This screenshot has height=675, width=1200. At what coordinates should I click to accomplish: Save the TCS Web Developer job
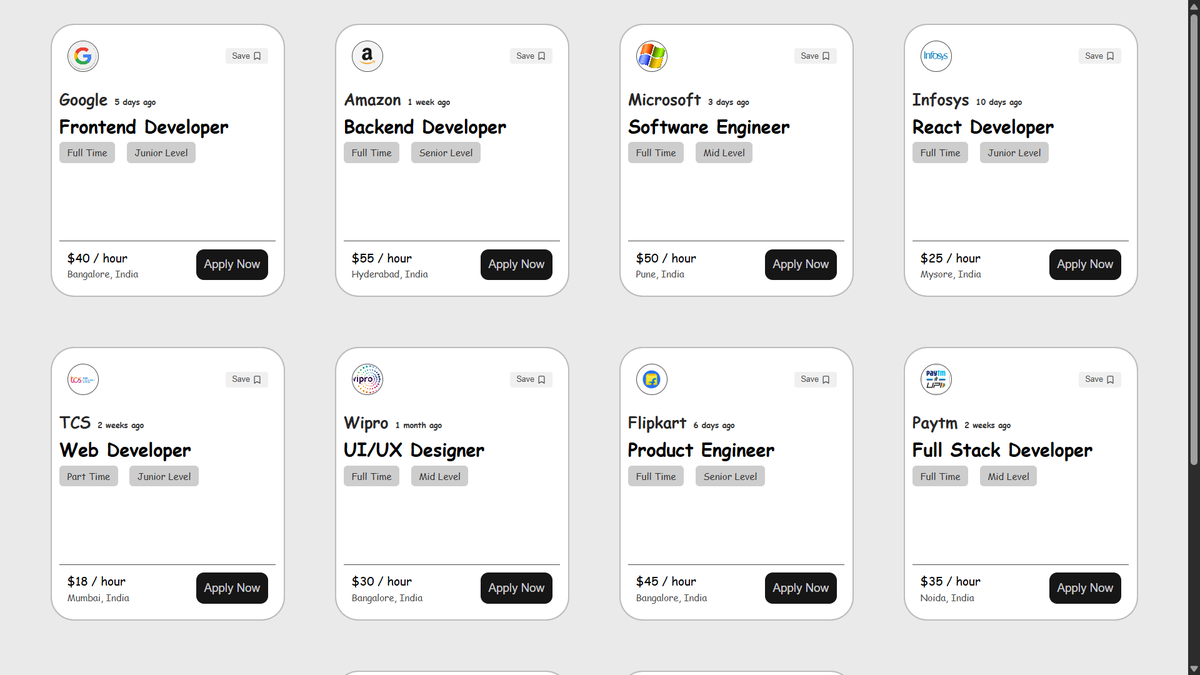coord(246,379)
